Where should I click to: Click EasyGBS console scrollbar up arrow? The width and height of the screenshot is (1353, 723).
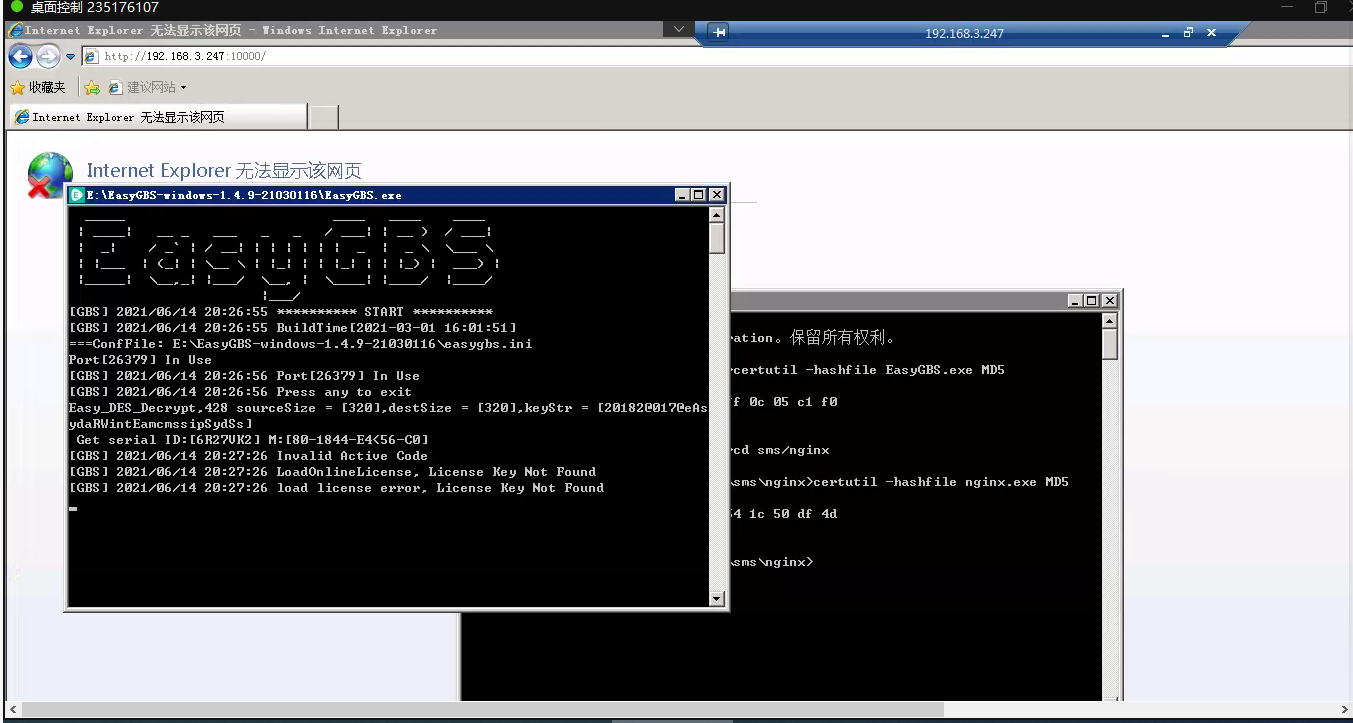coord(717,214)
